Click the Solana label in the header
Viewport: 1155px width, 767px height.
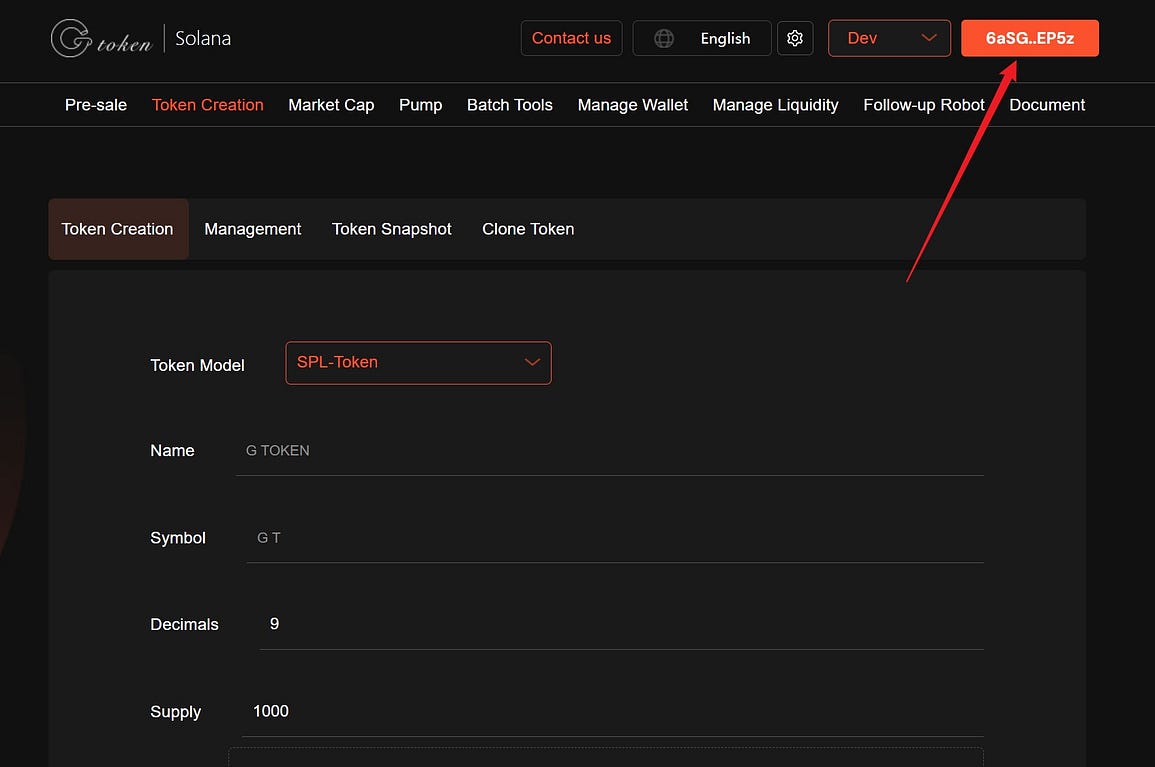203,38
